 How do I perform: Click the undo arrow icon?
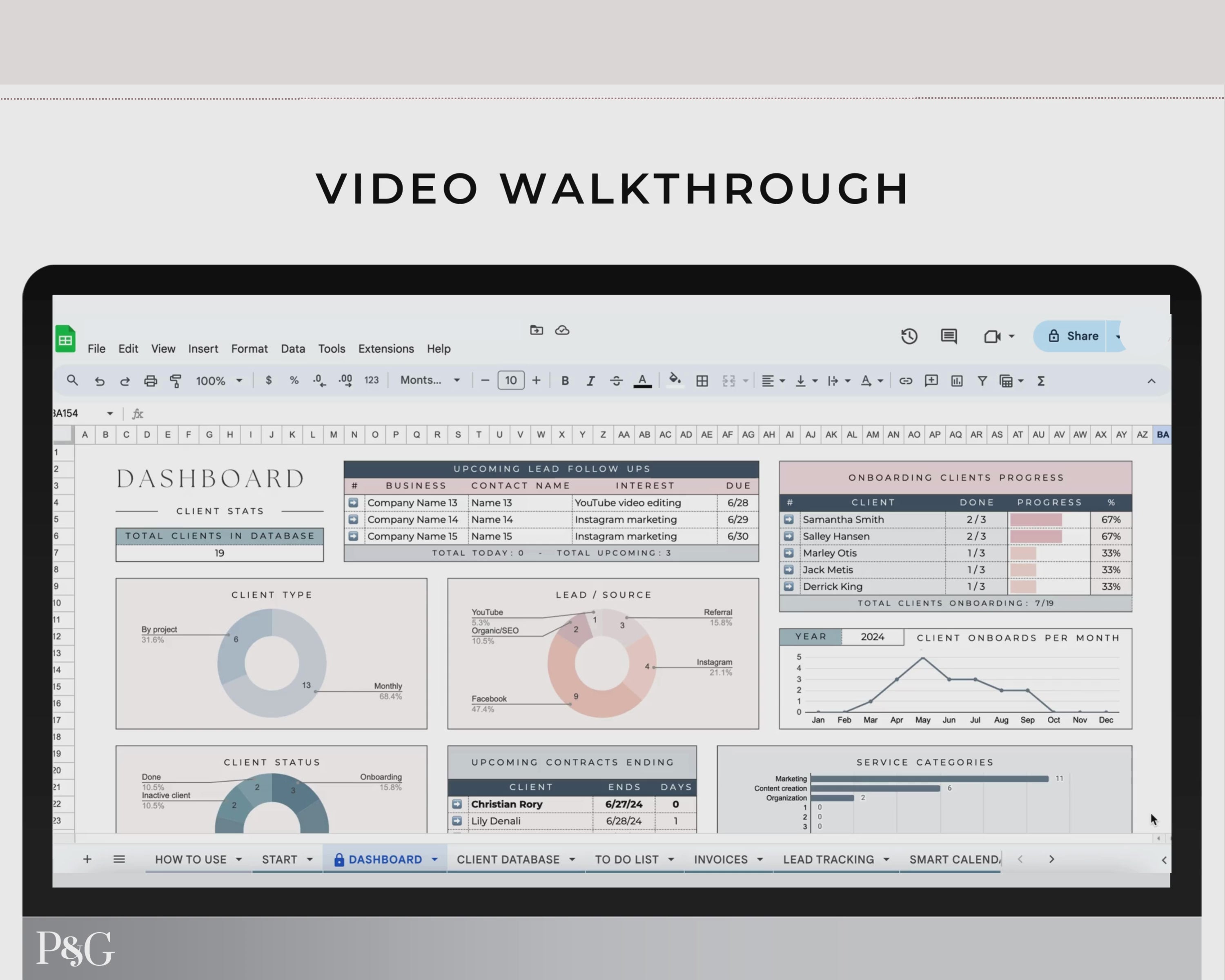(x=100, y=381)
